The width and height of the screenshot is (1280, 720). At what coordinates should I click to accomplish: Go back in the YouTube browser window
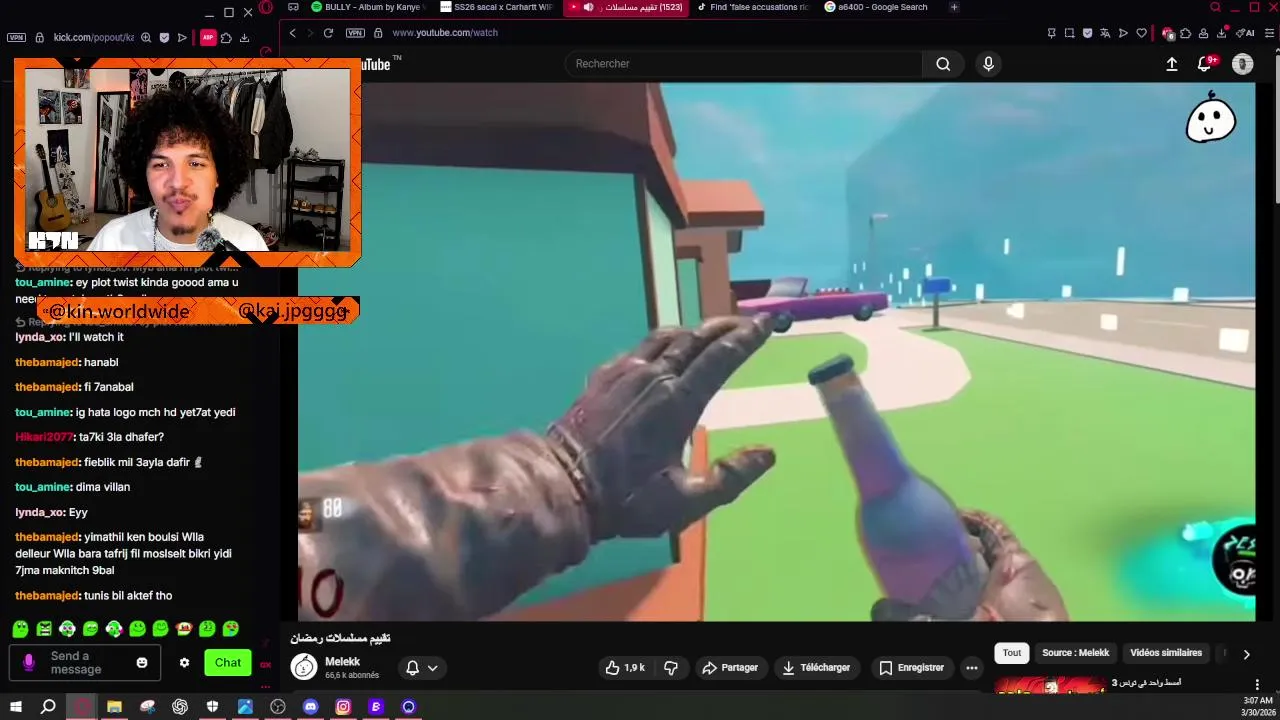point(292,33)
